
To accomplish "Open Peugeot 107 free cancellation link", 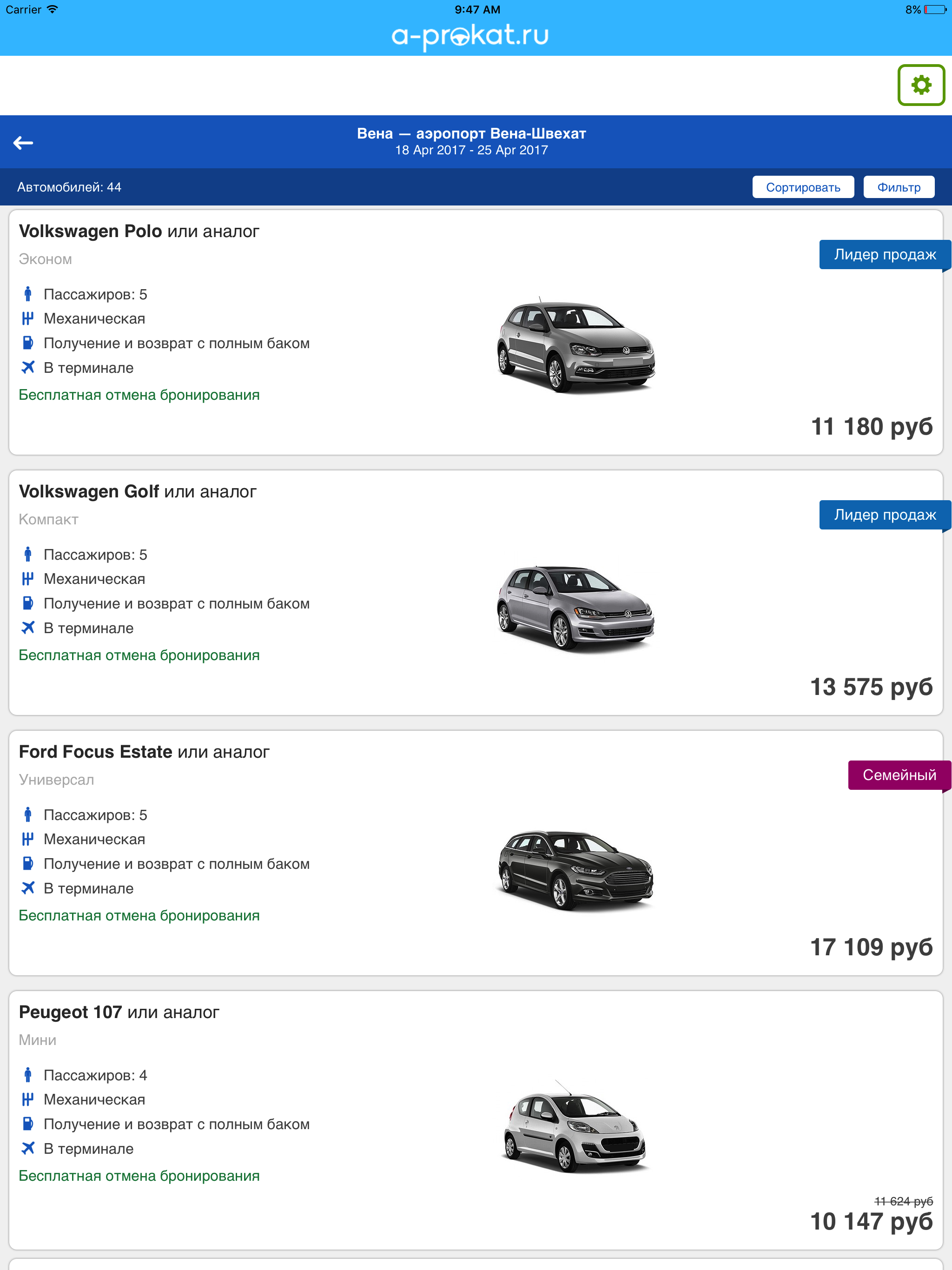I will (139, 1176).
